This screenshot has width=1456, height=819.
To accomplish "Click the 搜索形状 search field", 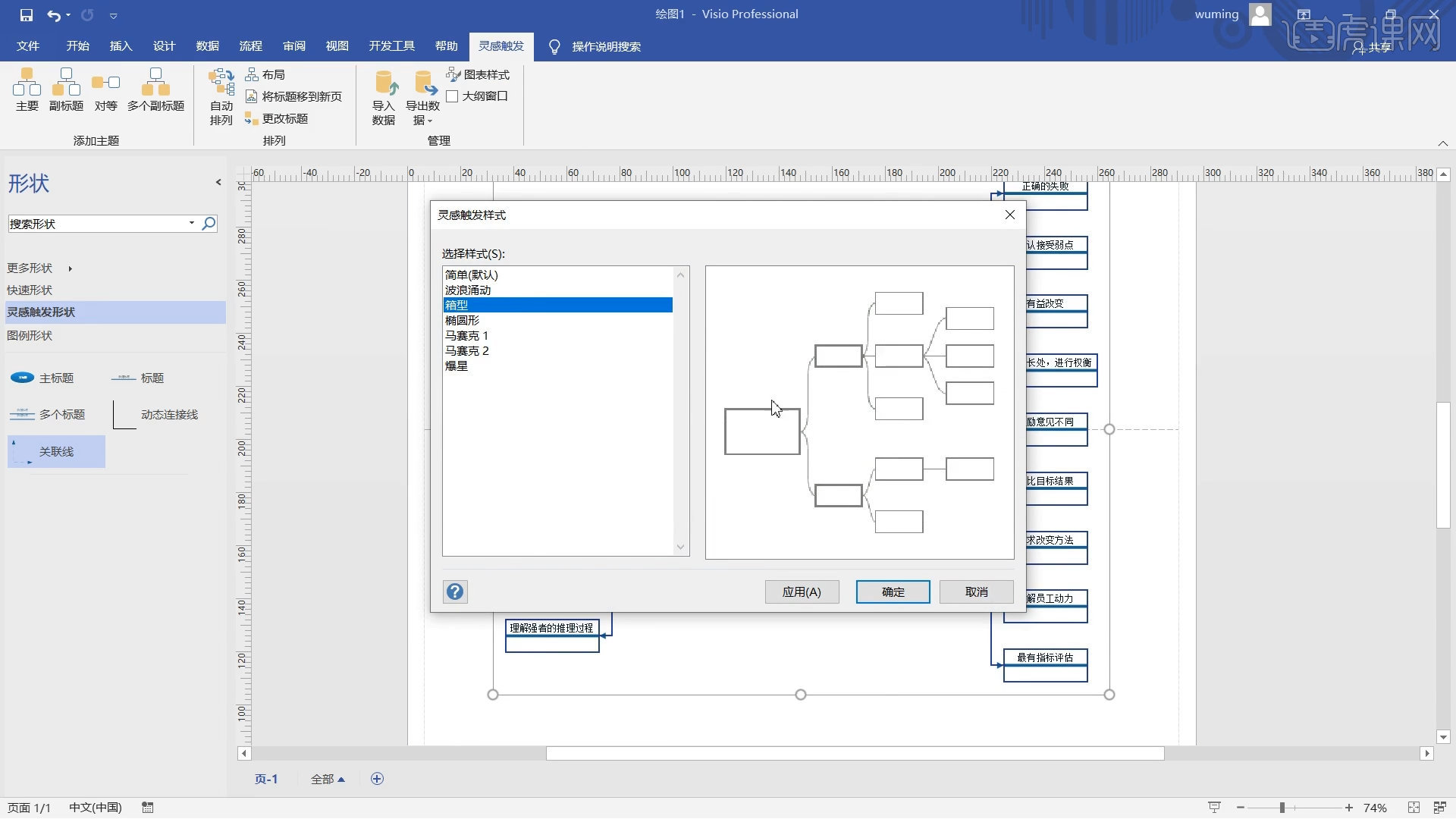I will pos(99,223).
